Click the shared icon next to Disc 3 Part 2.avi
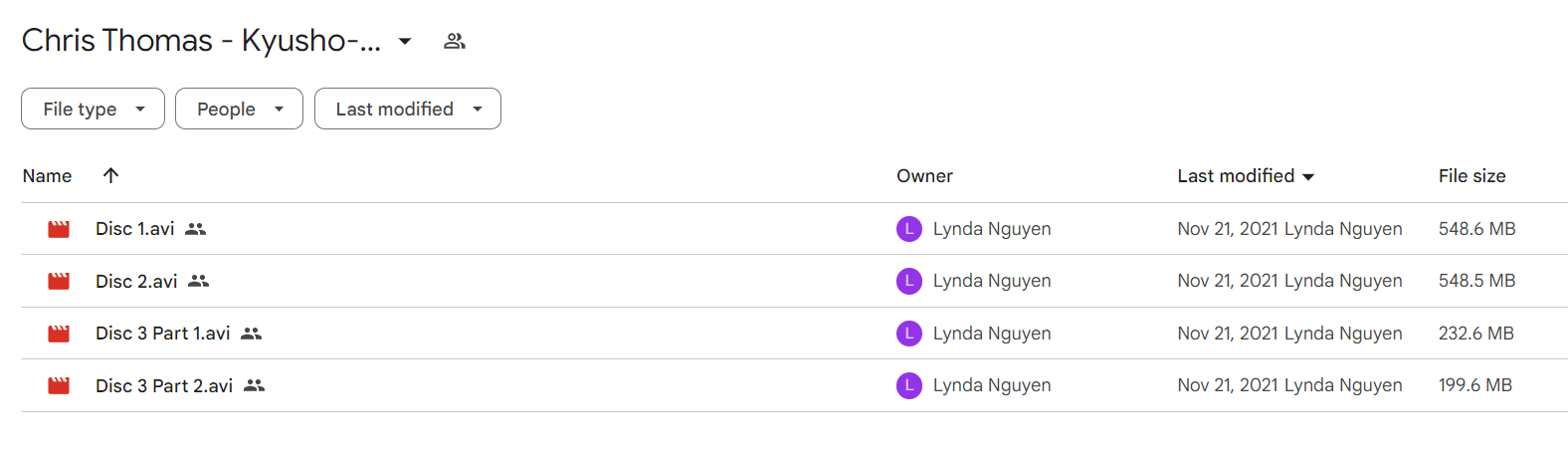The image size is (1568, 454). tap(255, 385)
